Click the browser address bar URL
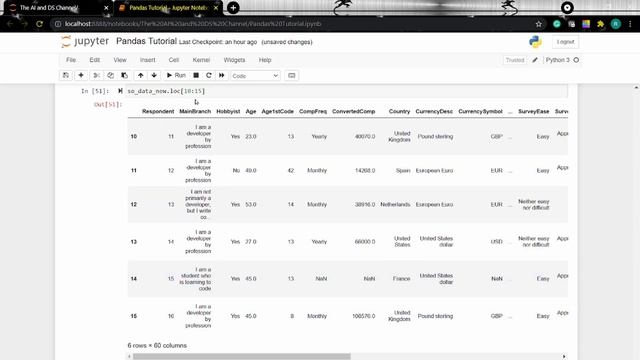The height and width of the screenshot is (360, 640). [193, 24]
